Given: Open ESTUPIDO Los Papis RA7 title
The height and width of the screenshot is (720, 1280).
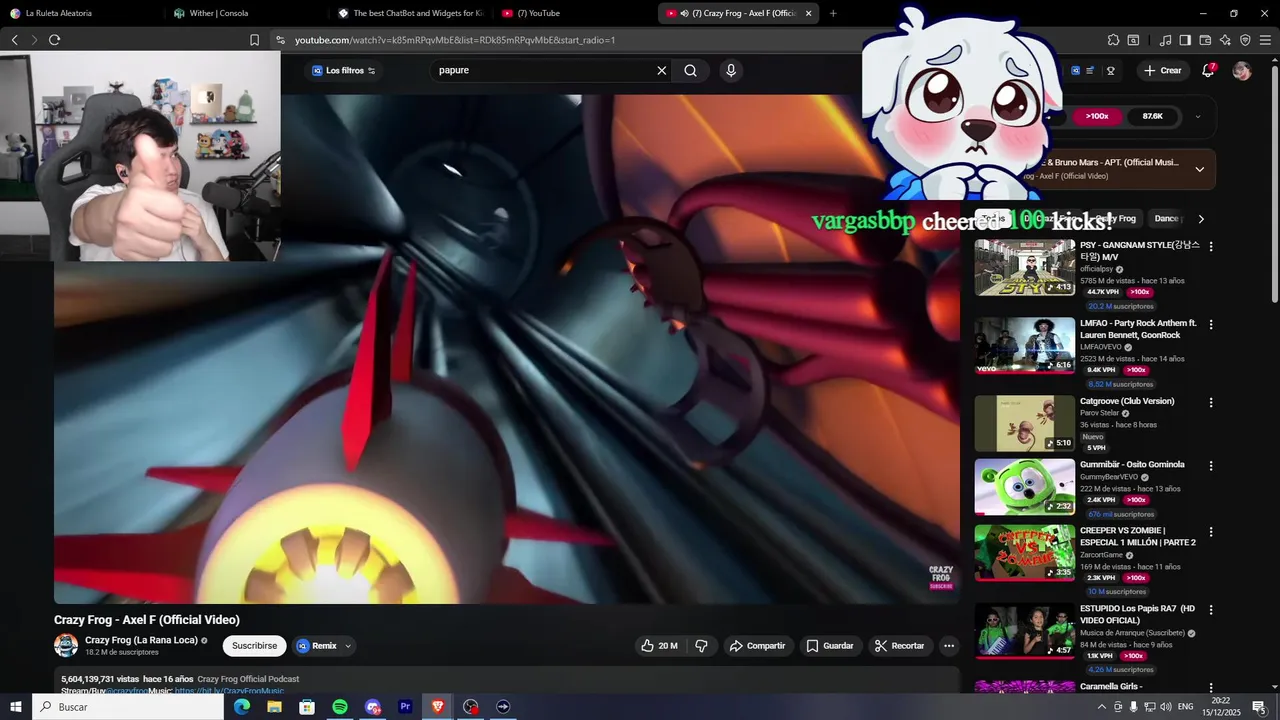Looking at the screenshot, I should (1137, 614).
